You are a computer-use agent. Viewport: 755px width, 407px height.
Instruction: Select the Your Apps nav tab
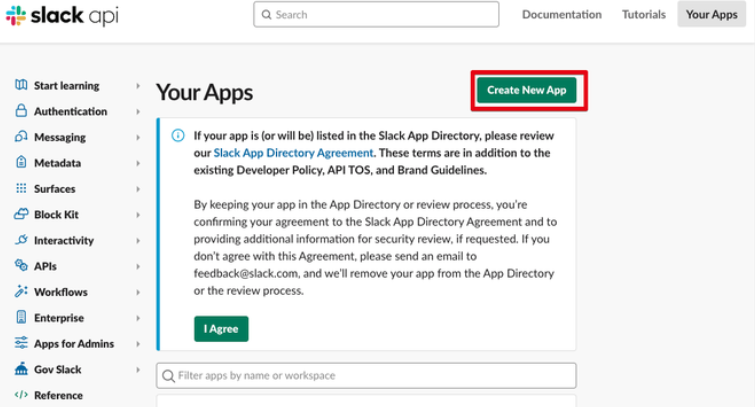click(711, 14)
